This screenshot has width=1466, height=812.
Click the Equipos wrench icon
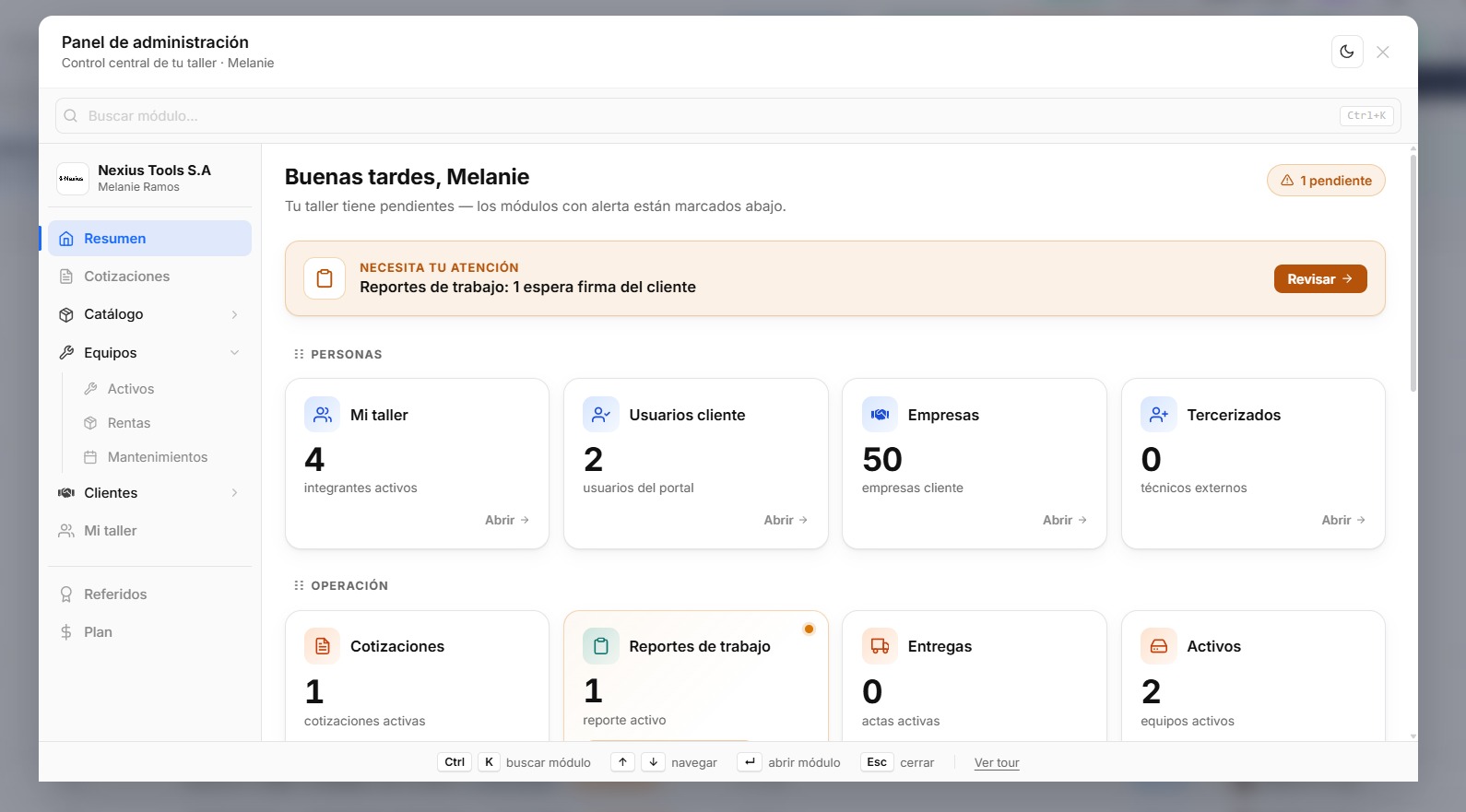[x=66, y=353]
